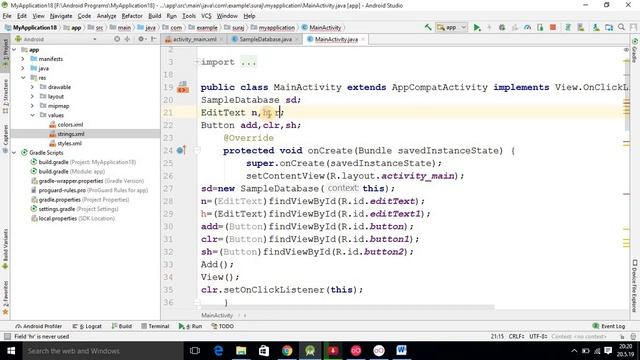Viewport: 640px width, 360px height.
Task: Open Project panel settings gear icon
Action: (142, 39)
